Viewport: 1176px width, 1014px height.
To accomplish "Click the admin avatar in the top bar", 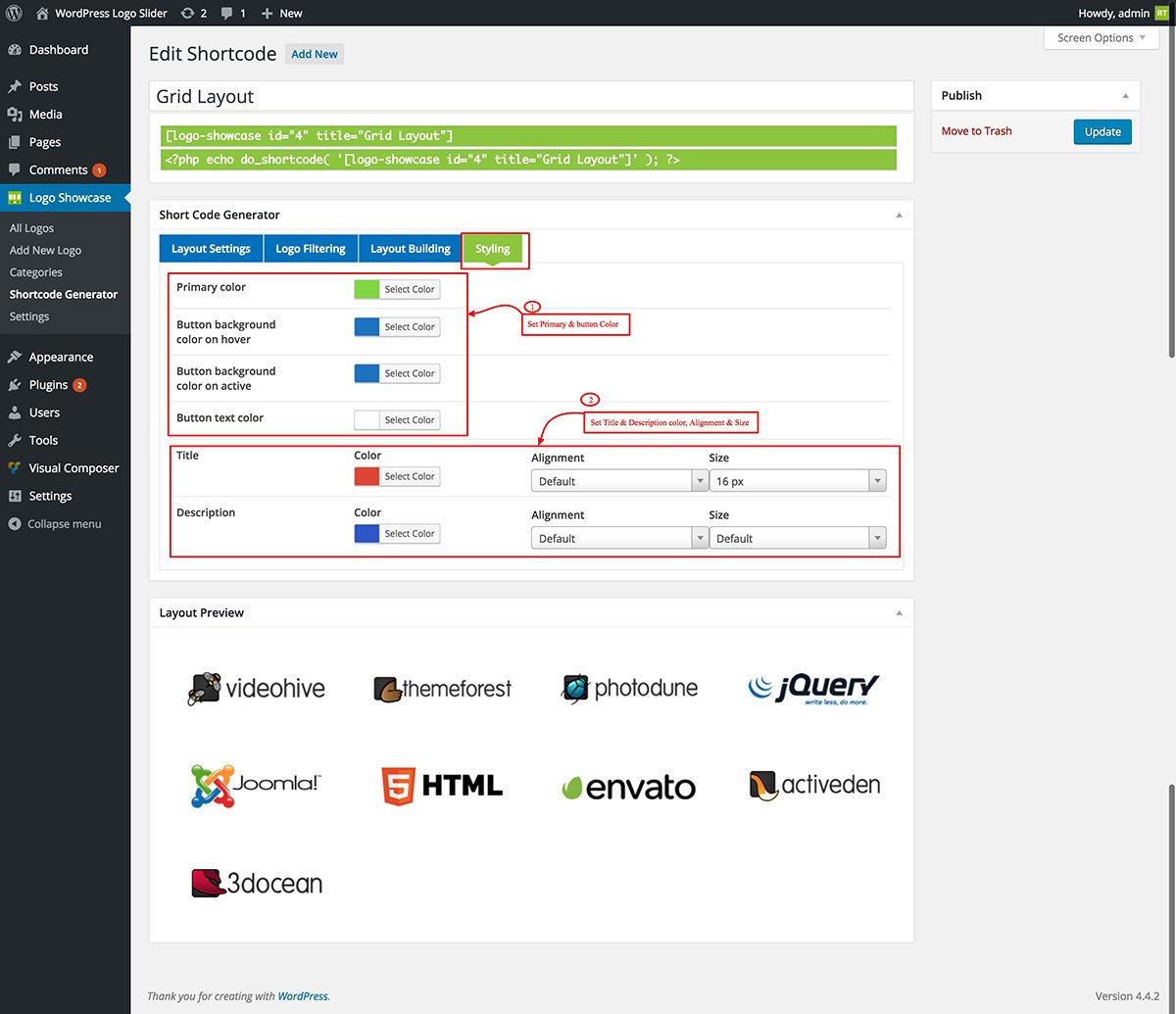I will coord(1161,13).
